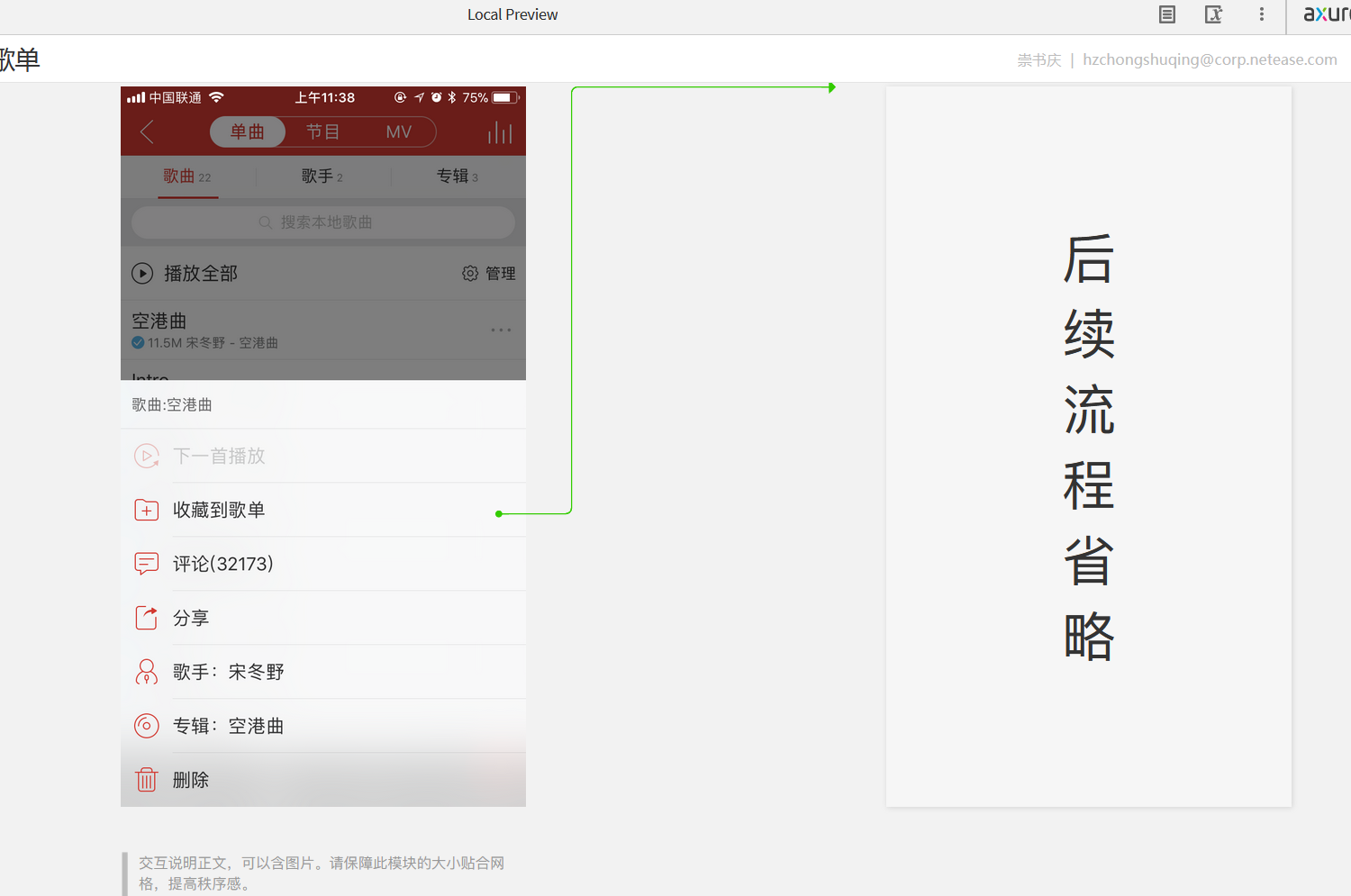Viewport: 1351px width, 896px height.
Task: Switch to the 节目 segment
Action: pos(322,132)
